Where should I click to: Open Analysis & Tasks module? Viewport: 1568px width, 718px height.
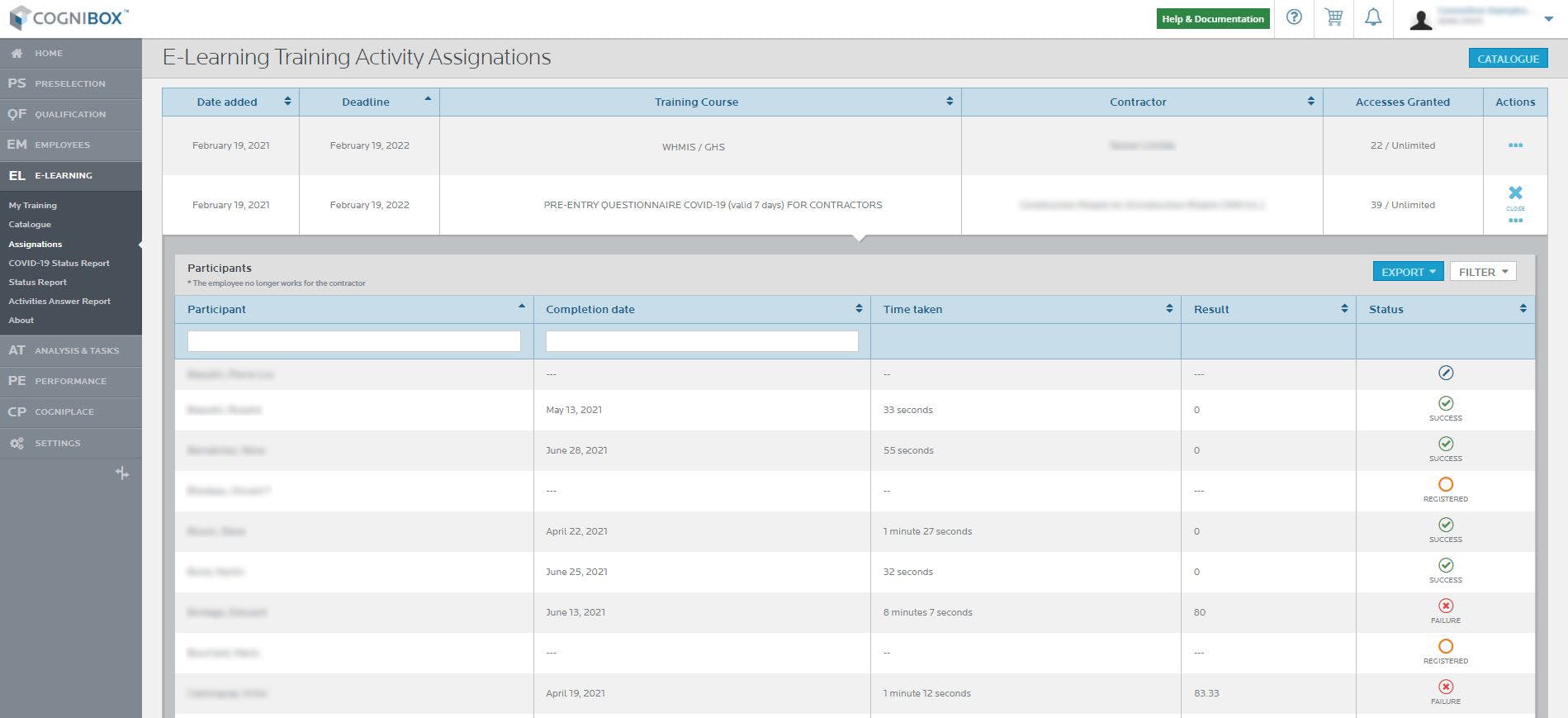[x=71, y=350]
